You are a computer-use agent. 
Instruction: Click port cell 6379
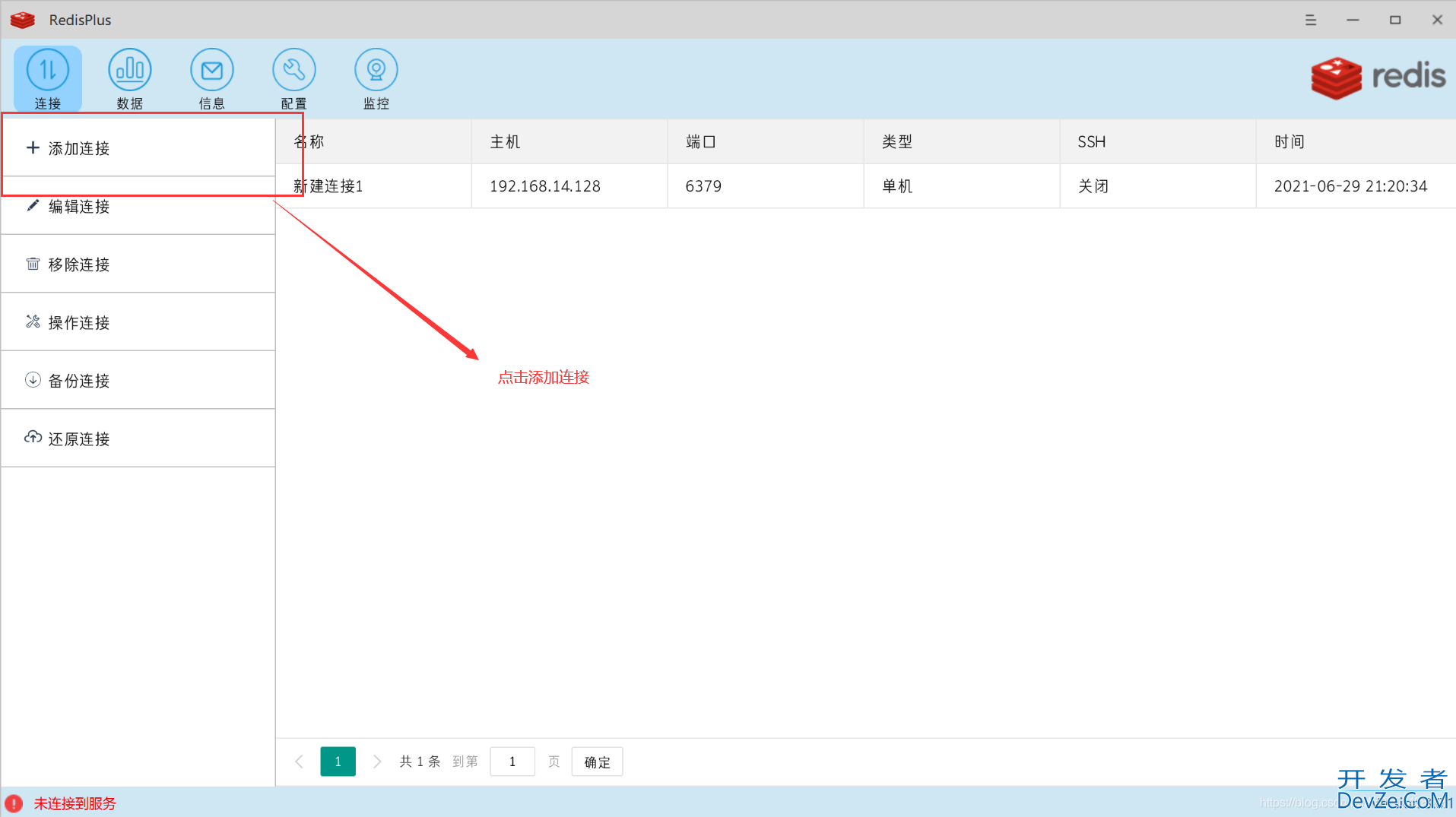coord(766,186)
